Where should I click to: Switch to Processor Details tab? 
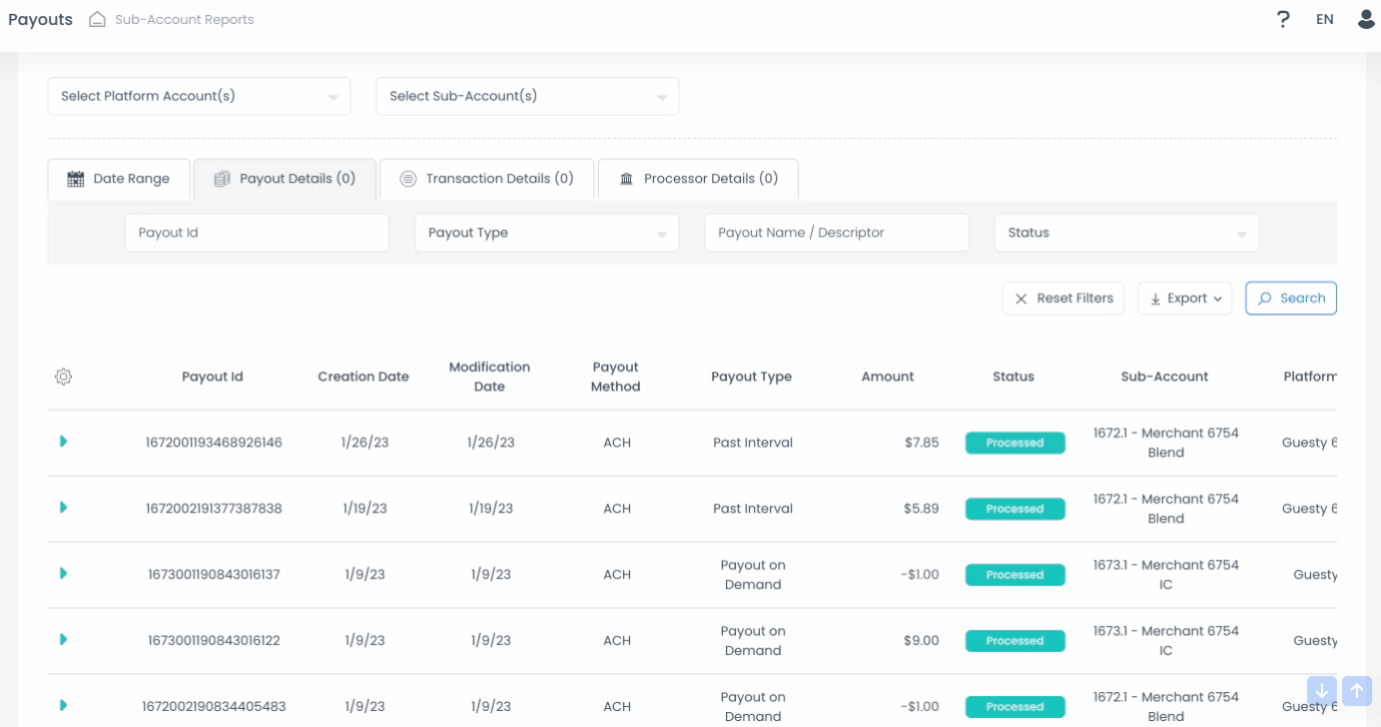698,179
